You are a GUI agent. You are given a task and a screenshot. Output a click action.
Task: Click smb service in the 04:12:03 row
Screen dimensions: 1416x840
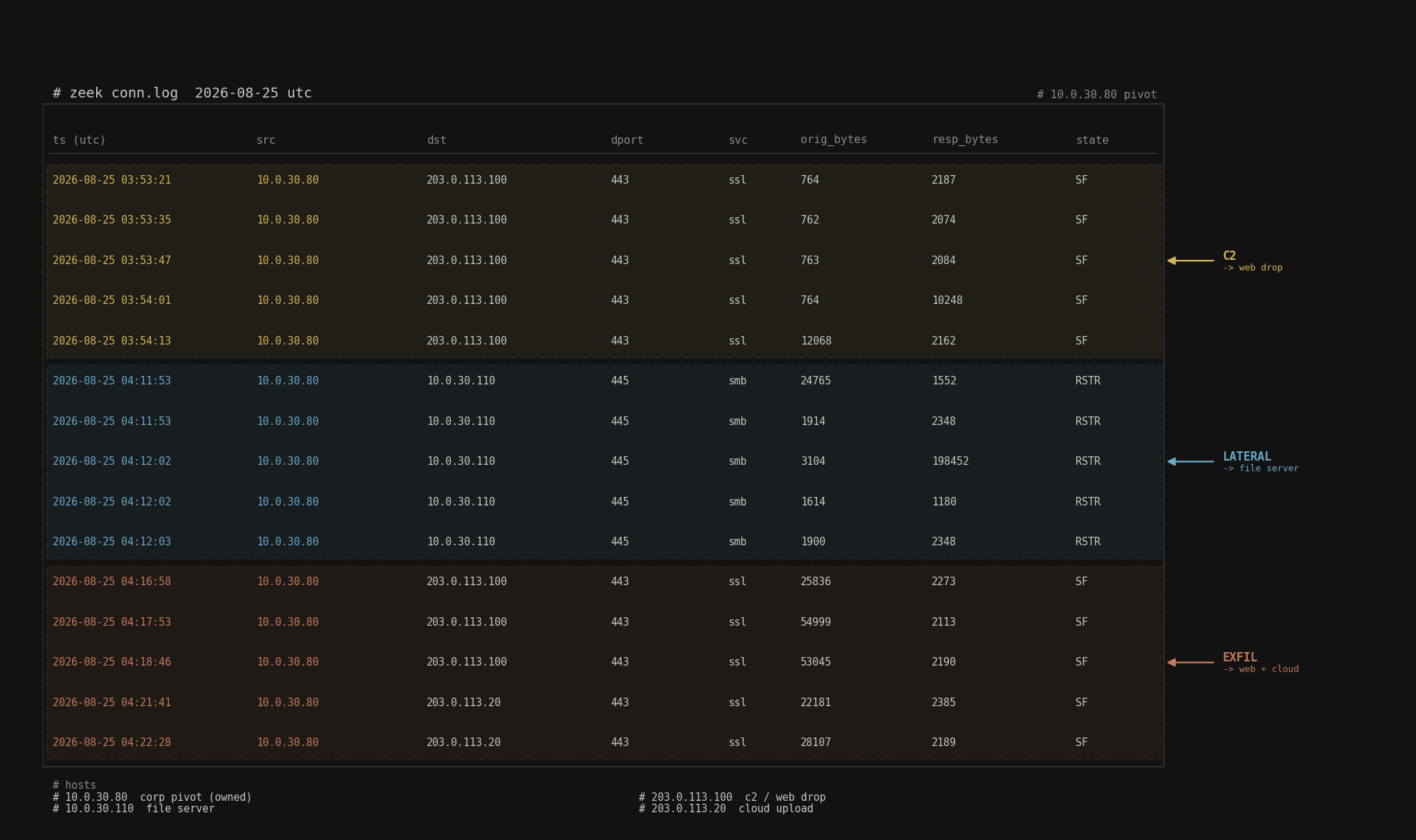(x=737, y=542)
